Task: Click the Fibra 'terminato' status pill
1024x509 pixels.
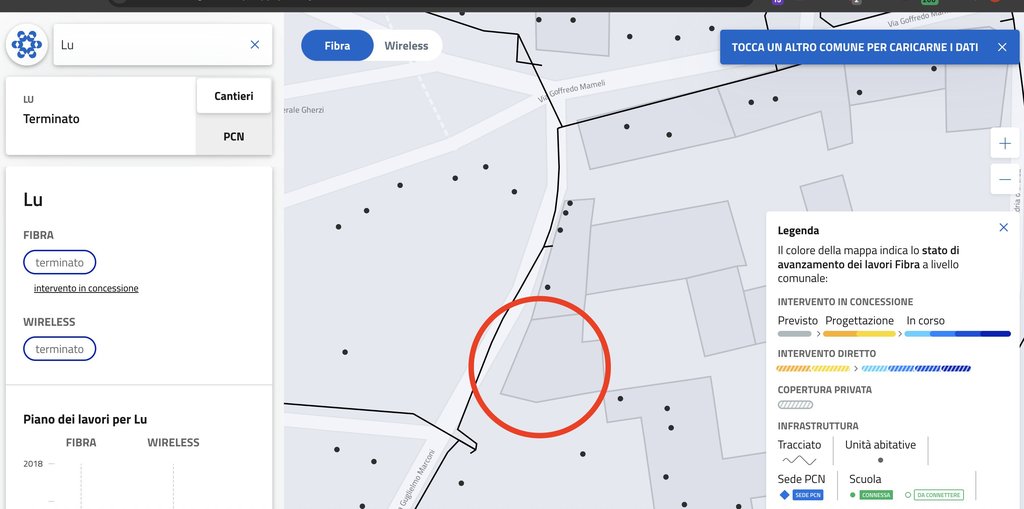Action: pyautogui.click(x=59, y=262)
